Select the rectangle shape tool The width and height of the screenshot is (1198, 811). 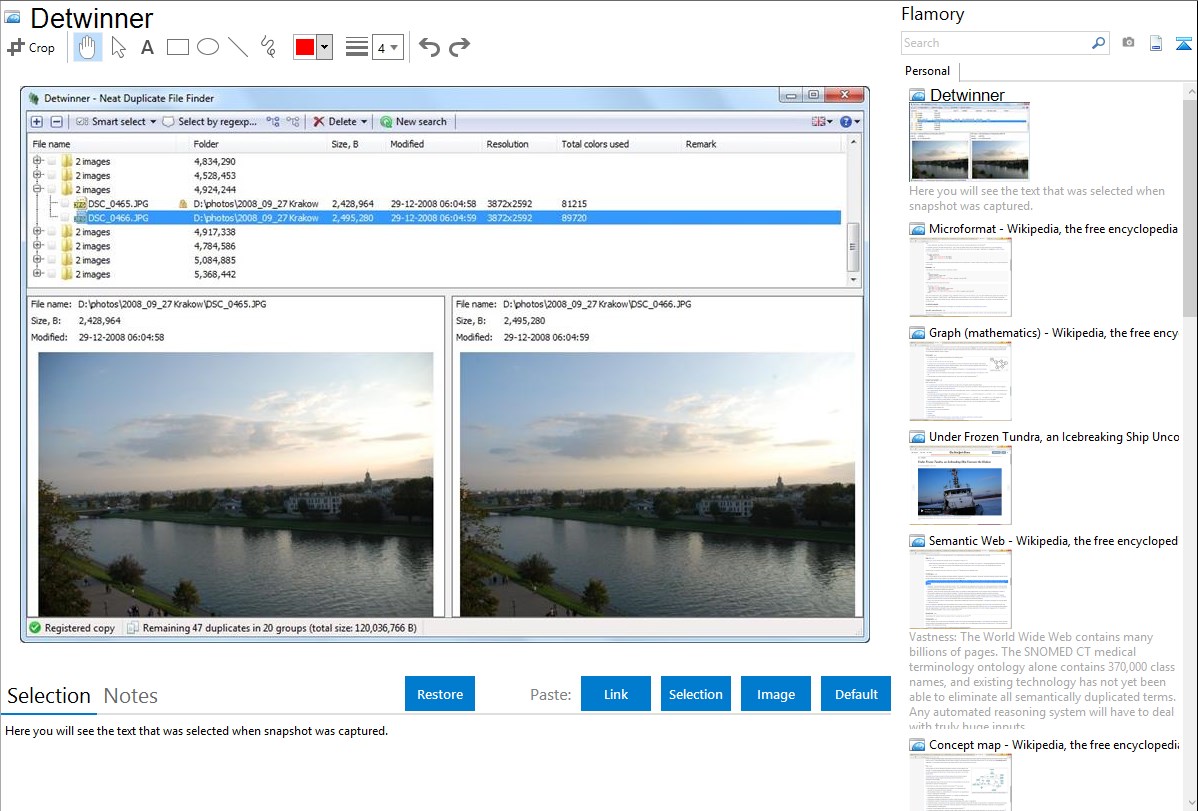(177, 47)
